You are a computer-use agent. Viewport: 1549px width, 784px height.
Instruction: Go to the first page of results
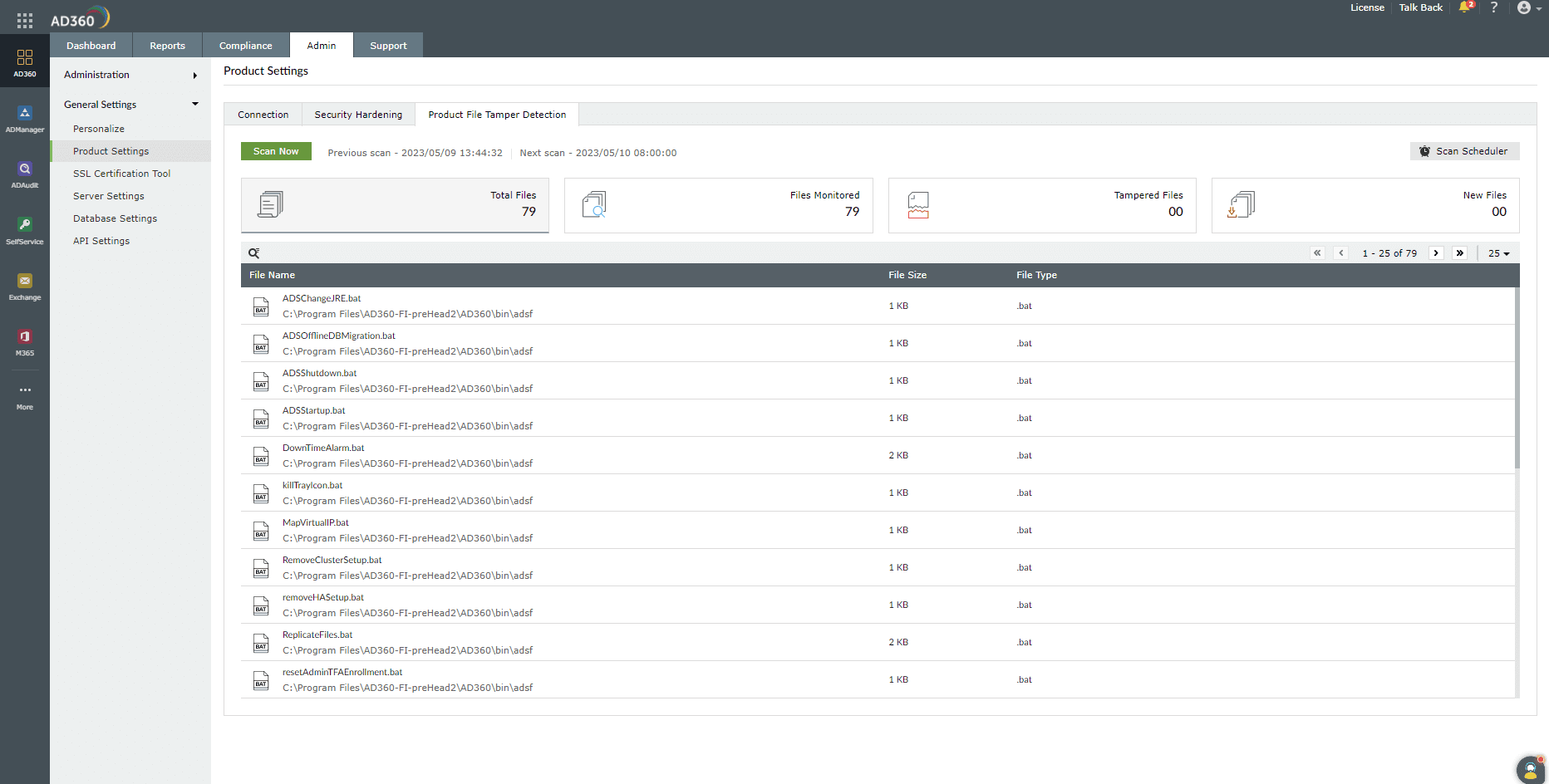click(x=1317, y=253)
